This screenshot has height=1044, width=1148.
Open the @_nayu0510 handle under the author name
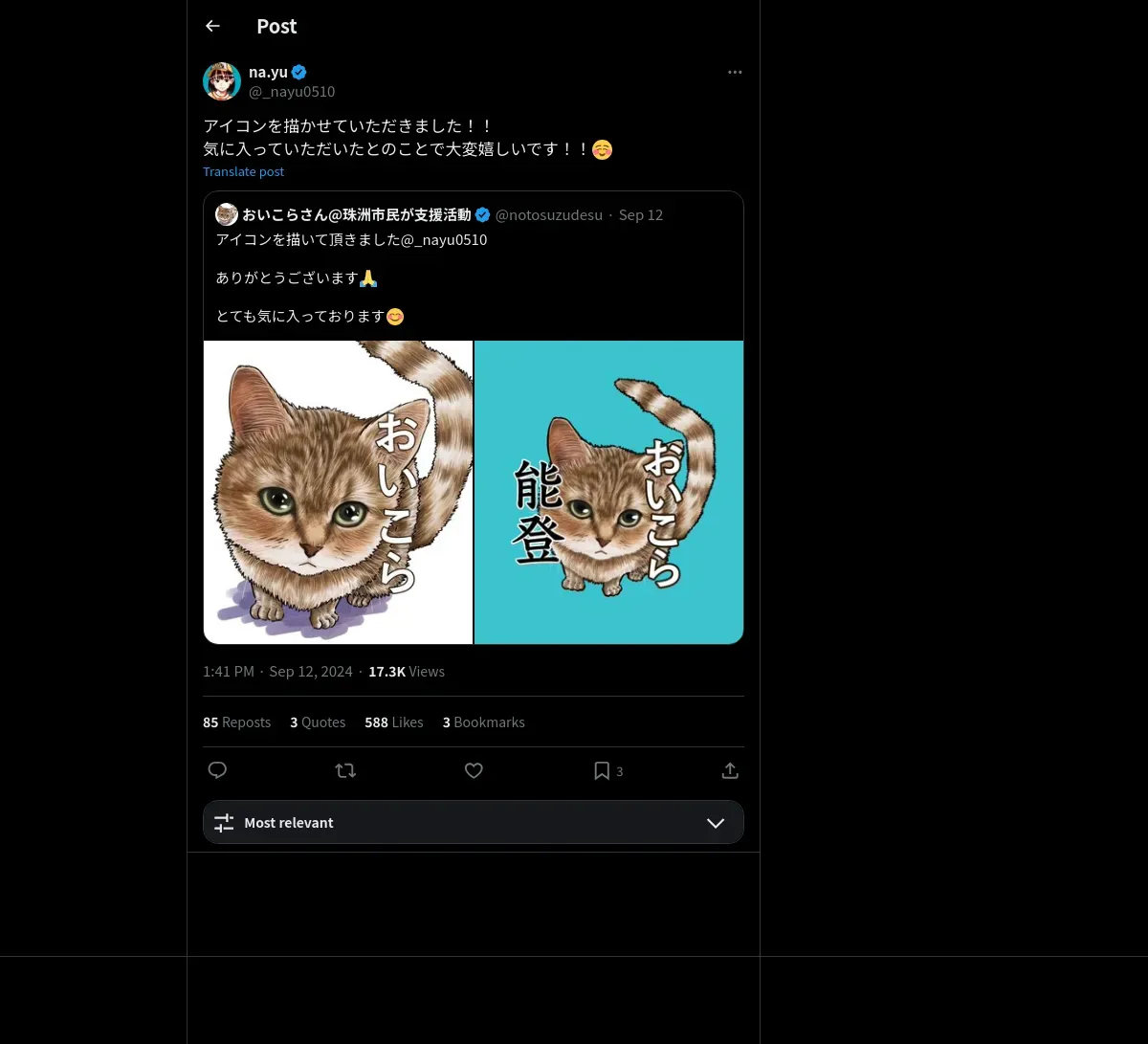[292, 92]
